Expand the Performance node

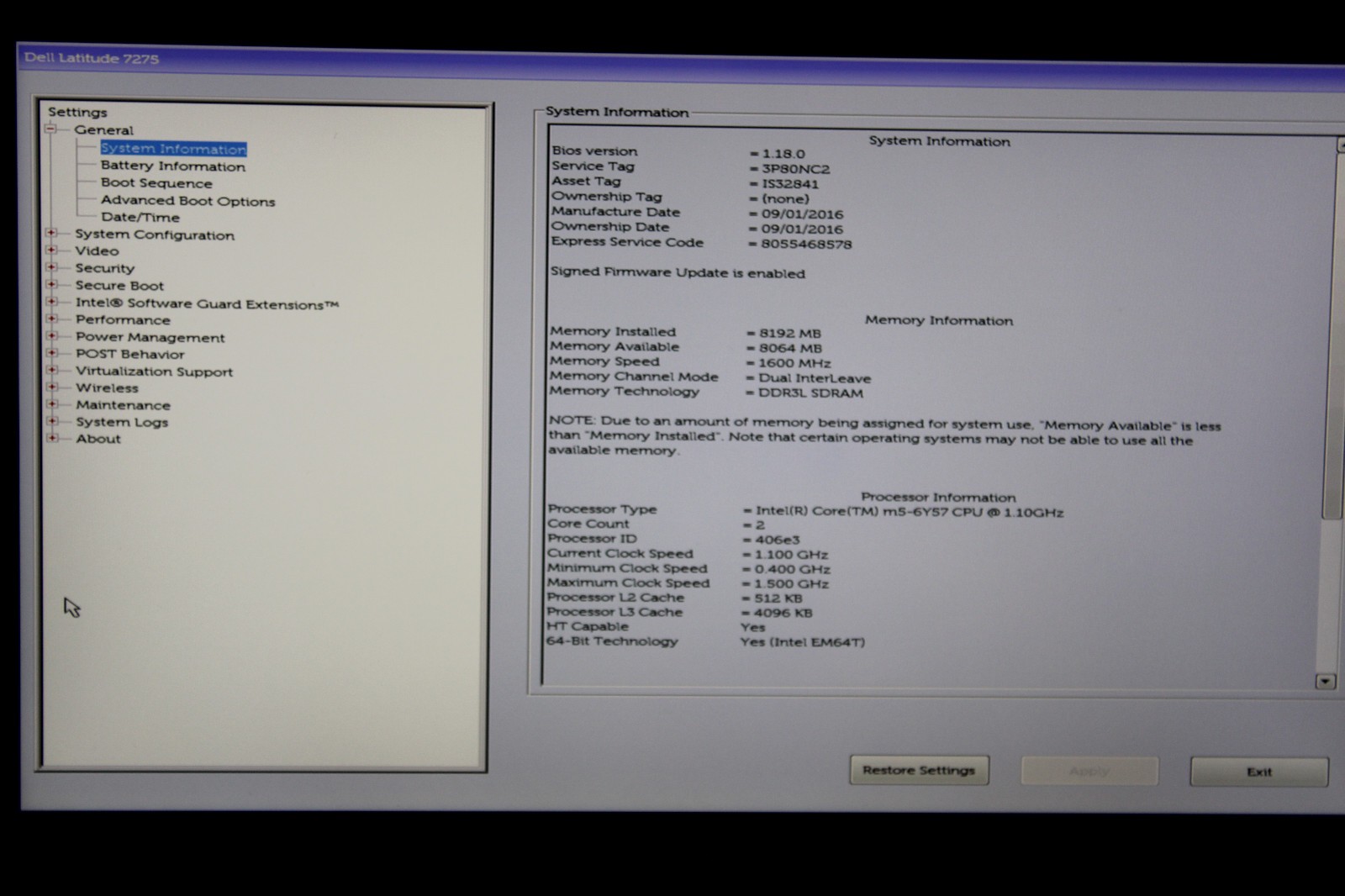[x=51, y=319]
